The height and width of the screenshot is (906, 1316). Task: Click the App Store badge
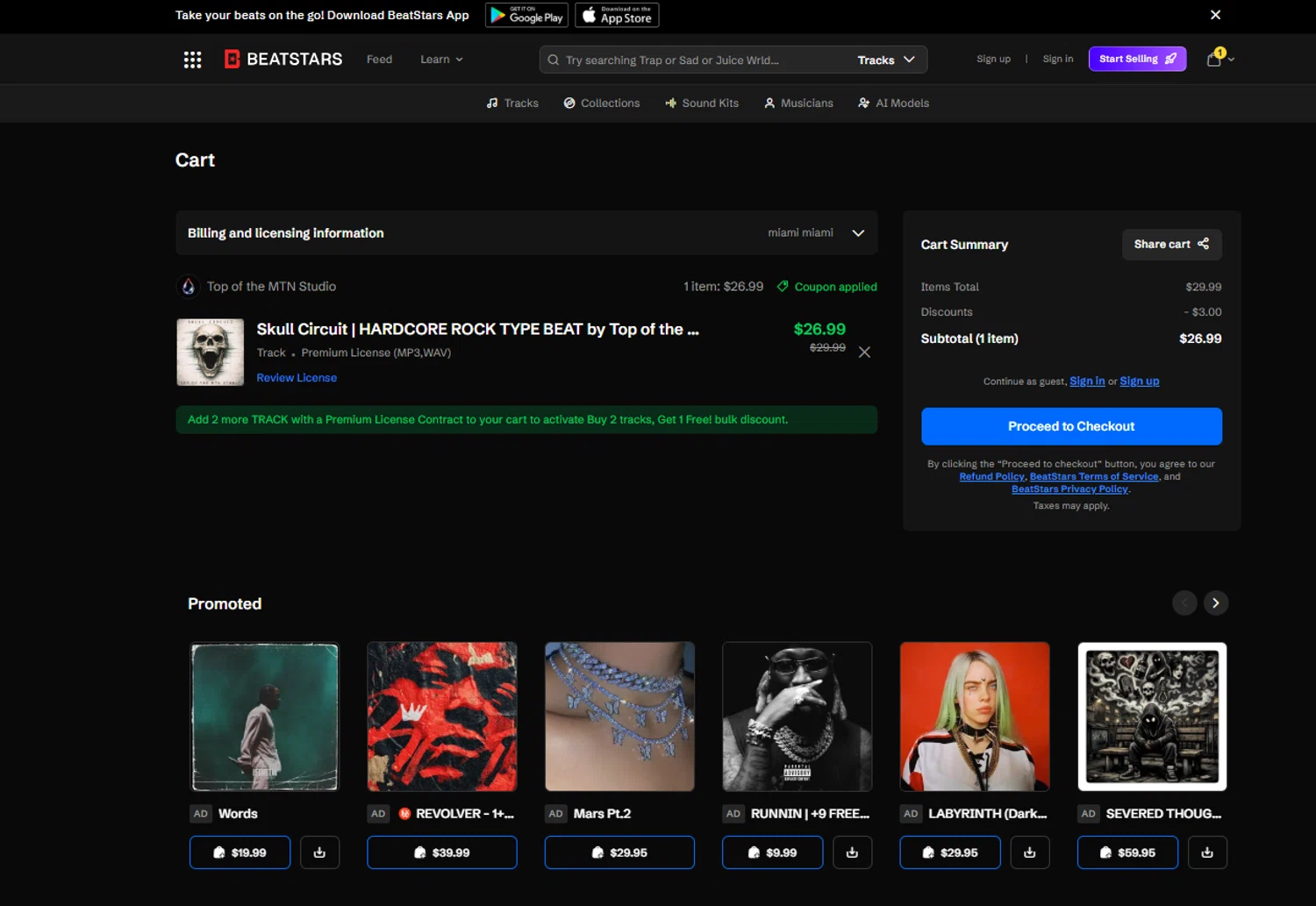click(617, 15)
